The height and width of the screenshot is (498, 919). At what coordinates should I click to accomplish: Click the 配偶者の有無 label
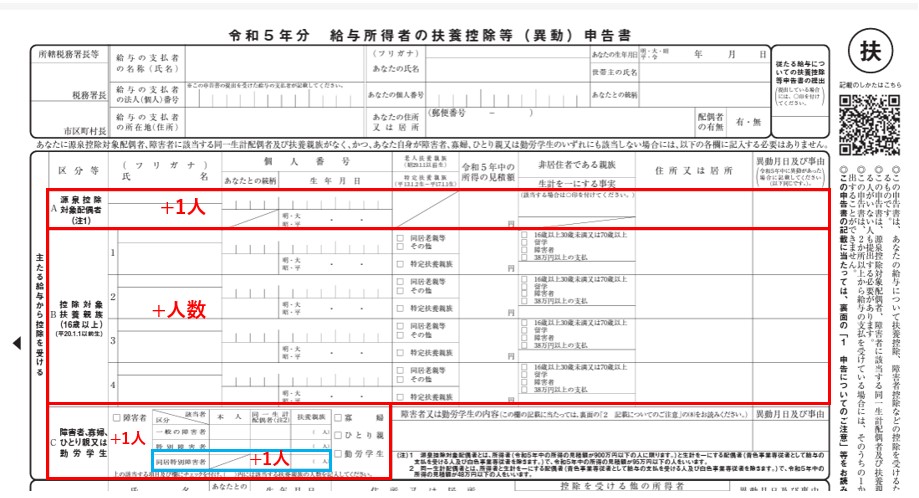710,122
